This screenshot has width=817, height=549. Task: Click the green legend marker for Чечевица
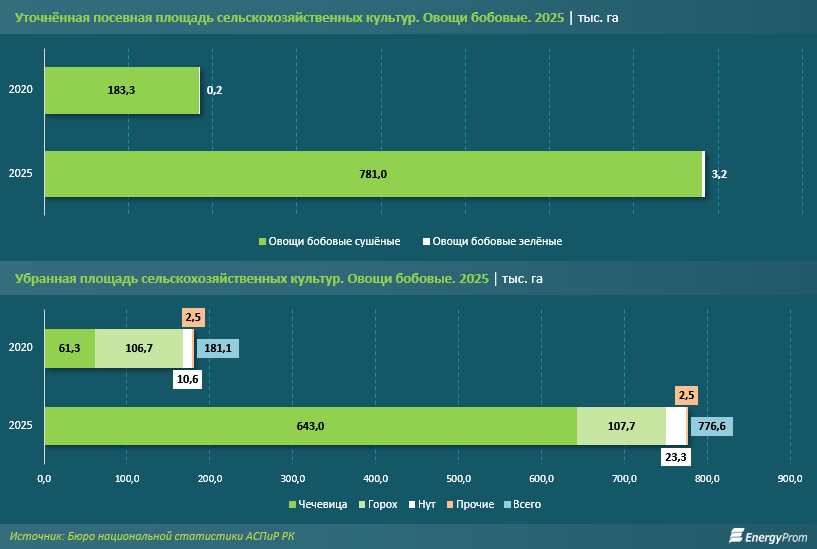click(292, 503)
